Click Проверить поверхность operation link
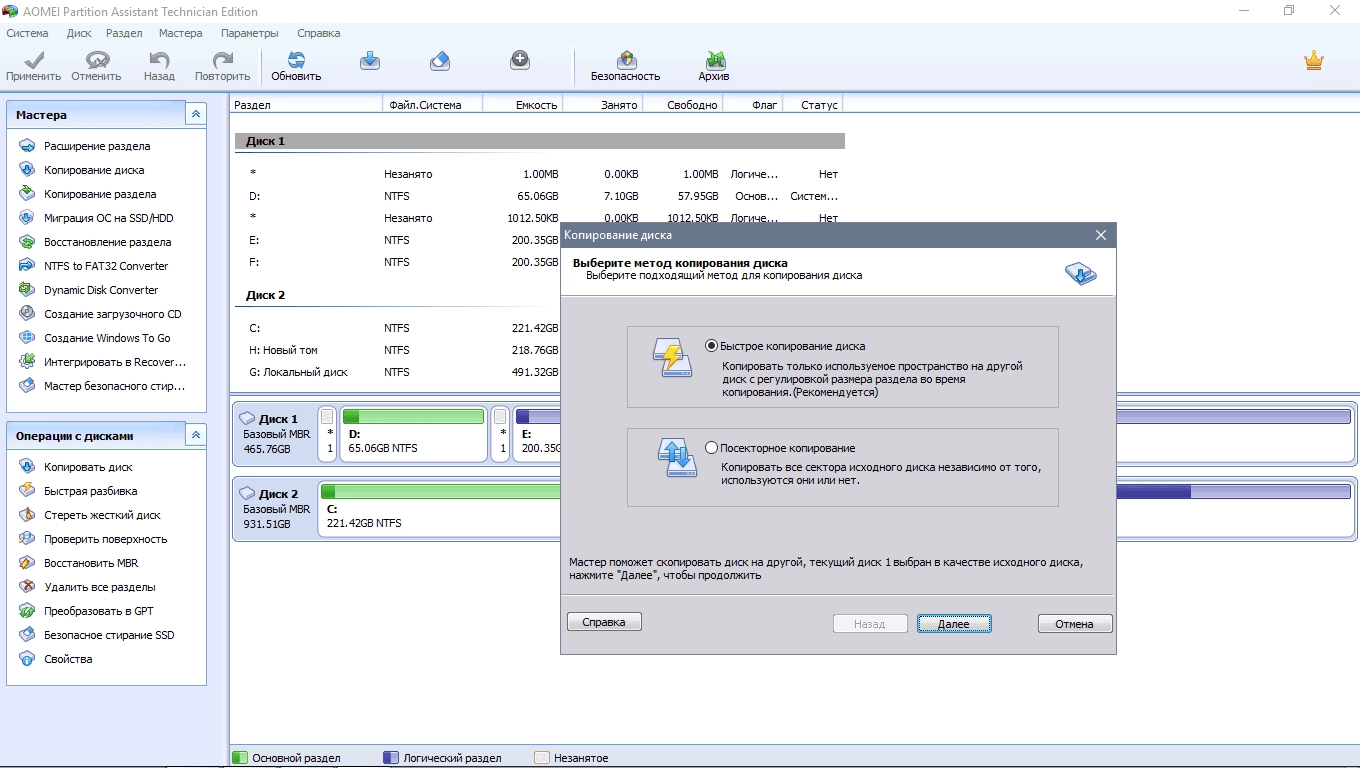Image resolution: width=1360 pixels, height=768 pixels. [x=106, y=539]
